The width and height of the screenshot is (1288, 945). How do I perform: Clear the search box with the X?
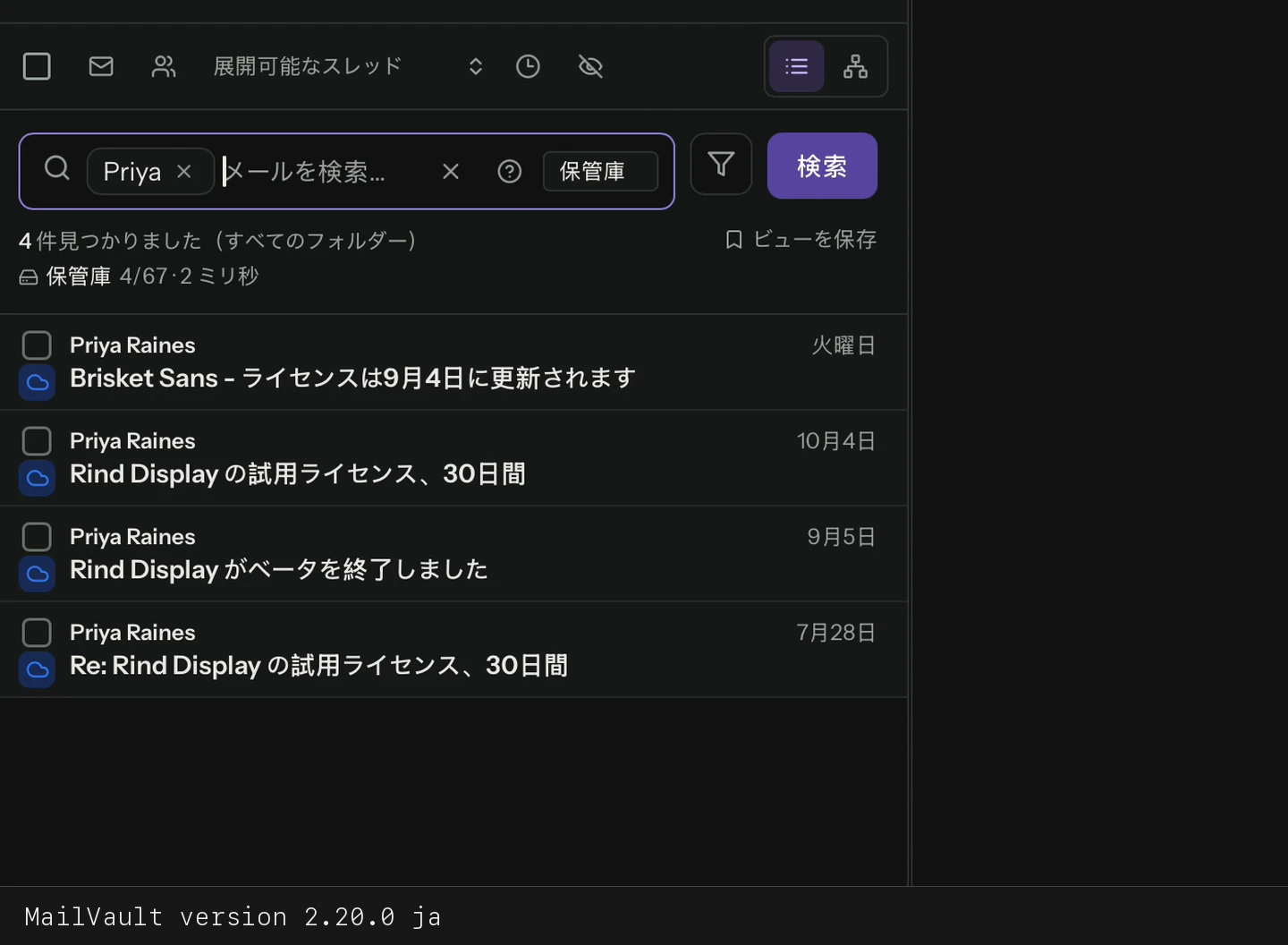click(451, 171)
